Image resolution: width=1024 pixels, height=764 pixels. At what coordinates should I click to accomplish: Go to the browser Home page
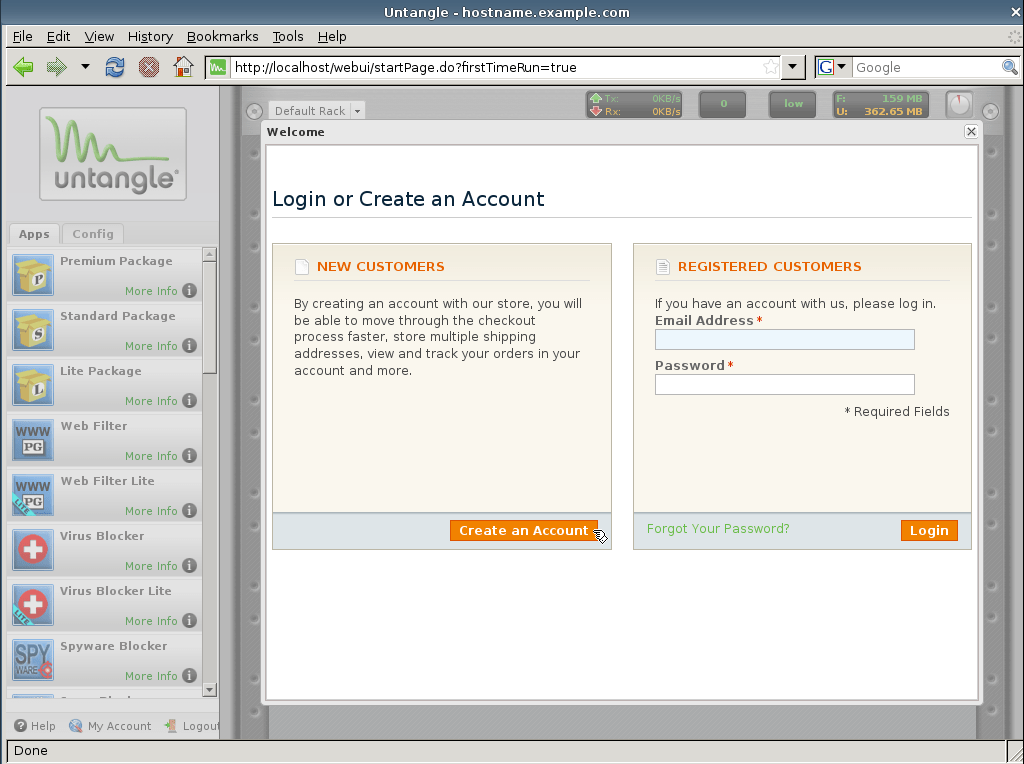pos(184,67)
